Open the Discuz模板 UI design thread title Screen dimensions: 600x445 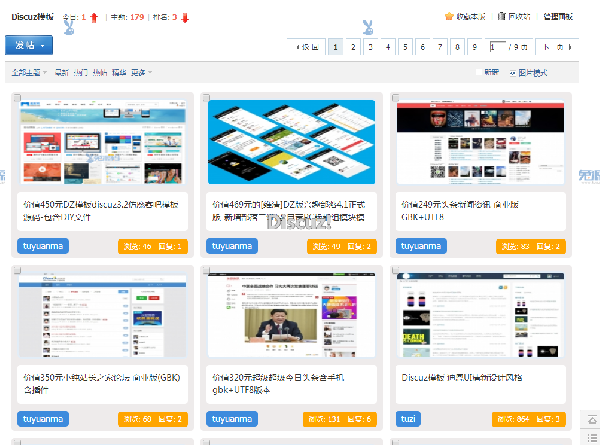tap(462, 378)
